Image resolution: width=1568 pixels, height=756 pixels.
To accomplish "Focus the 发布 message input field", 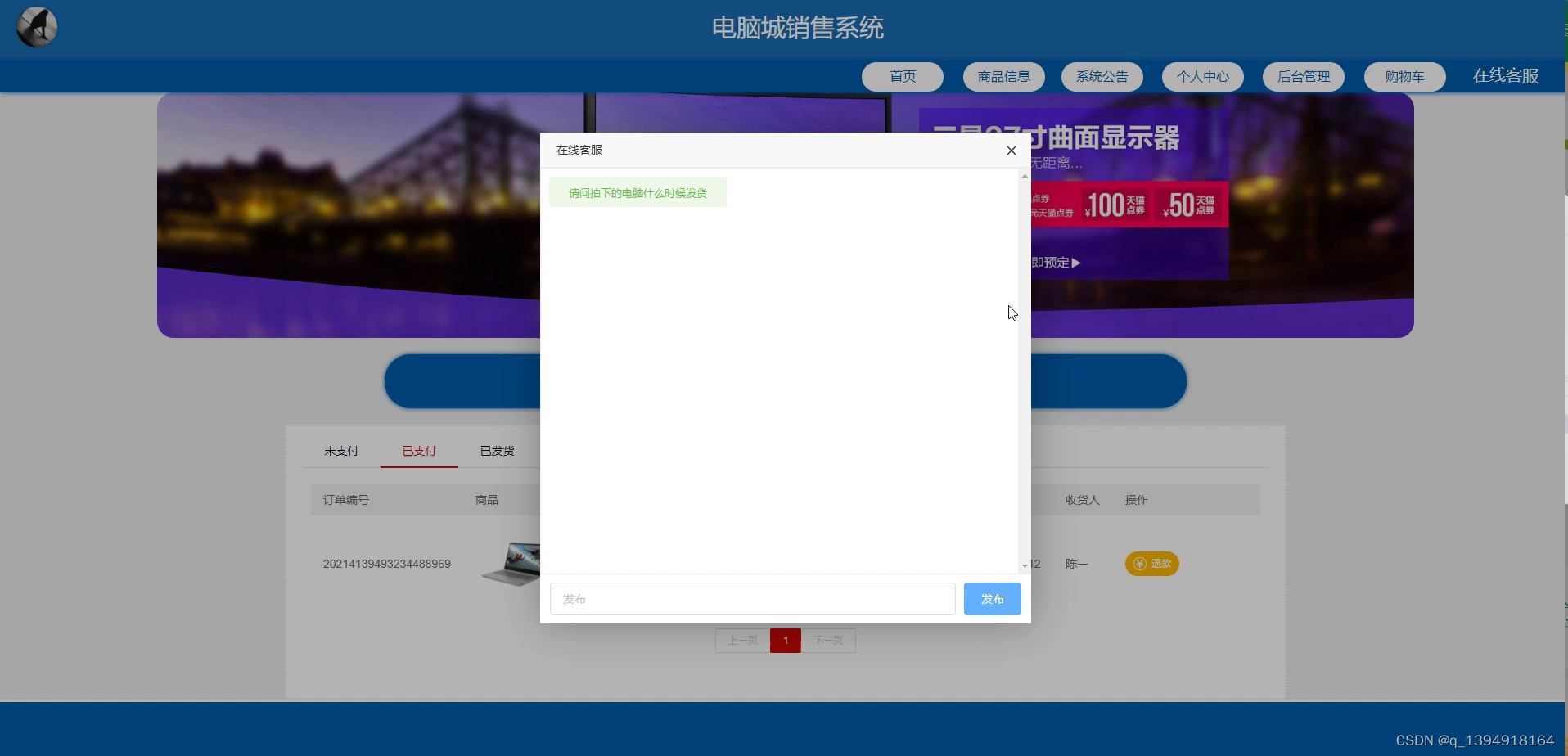I will [x=752, y=599].
